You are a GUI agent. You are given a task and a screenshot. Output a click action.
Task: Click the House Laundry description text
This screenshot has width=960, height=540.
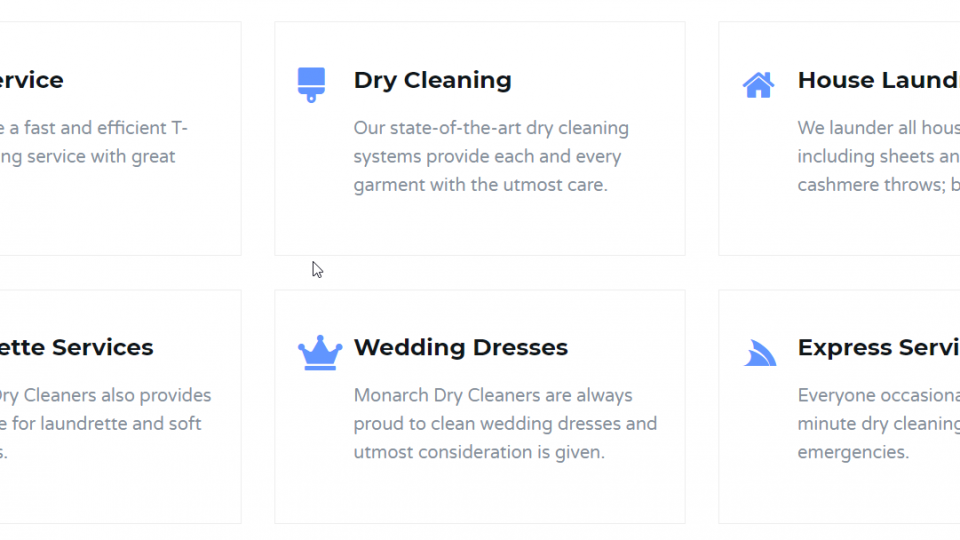[x=879, y=156]
